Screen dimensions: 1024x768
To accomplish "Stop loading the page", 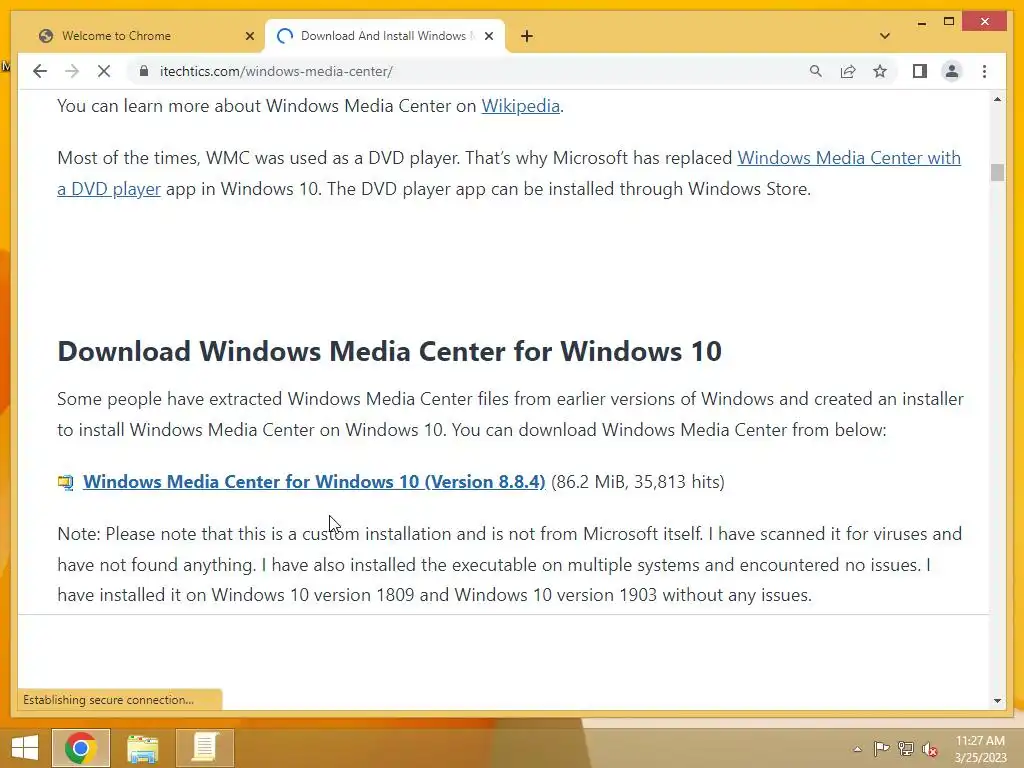I will click(104, 71).
